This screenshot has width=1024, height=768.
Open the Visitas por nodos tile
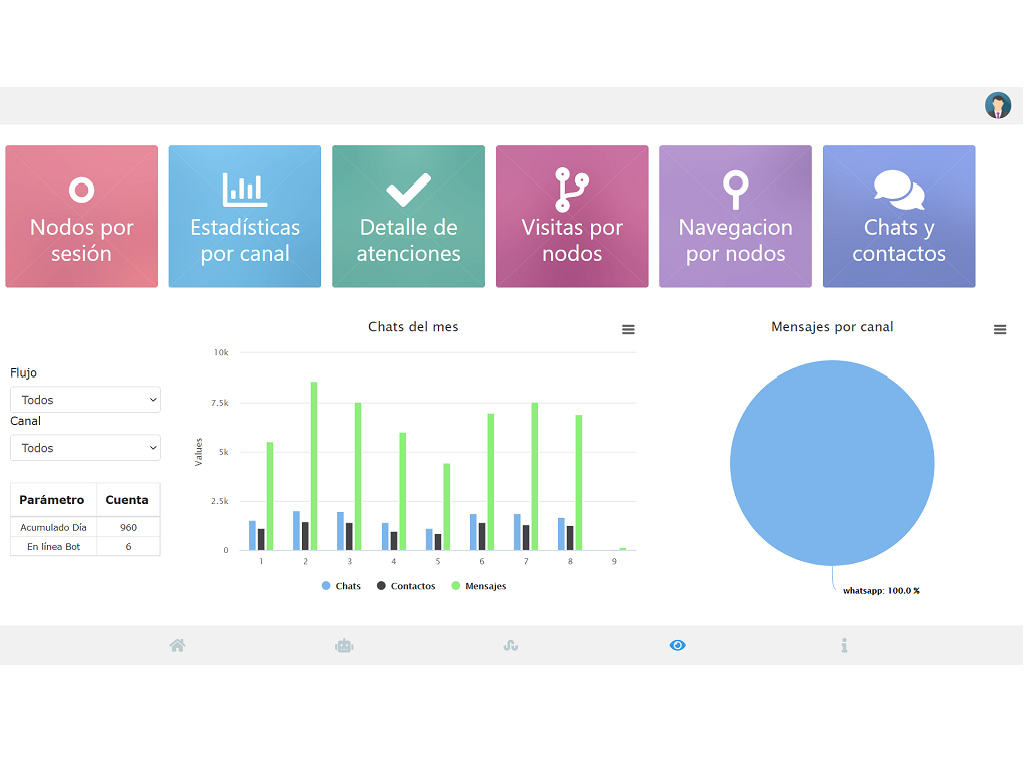572,216
